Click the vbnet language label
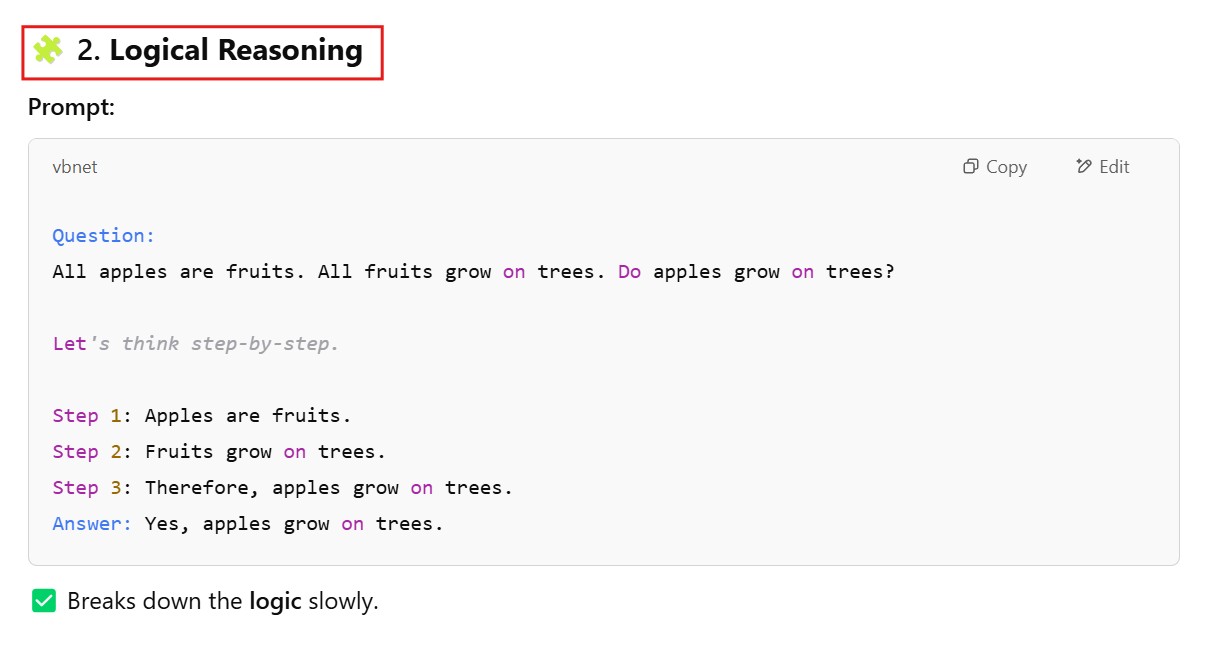The height and width of the screenshot is (645, 1211). tap(75, 167)
